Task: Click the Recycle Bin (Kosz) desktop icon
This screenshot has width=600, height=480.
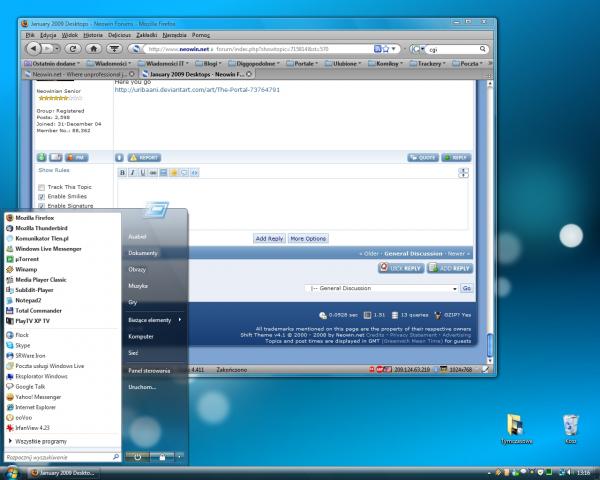Action: (x=571, y=427)
